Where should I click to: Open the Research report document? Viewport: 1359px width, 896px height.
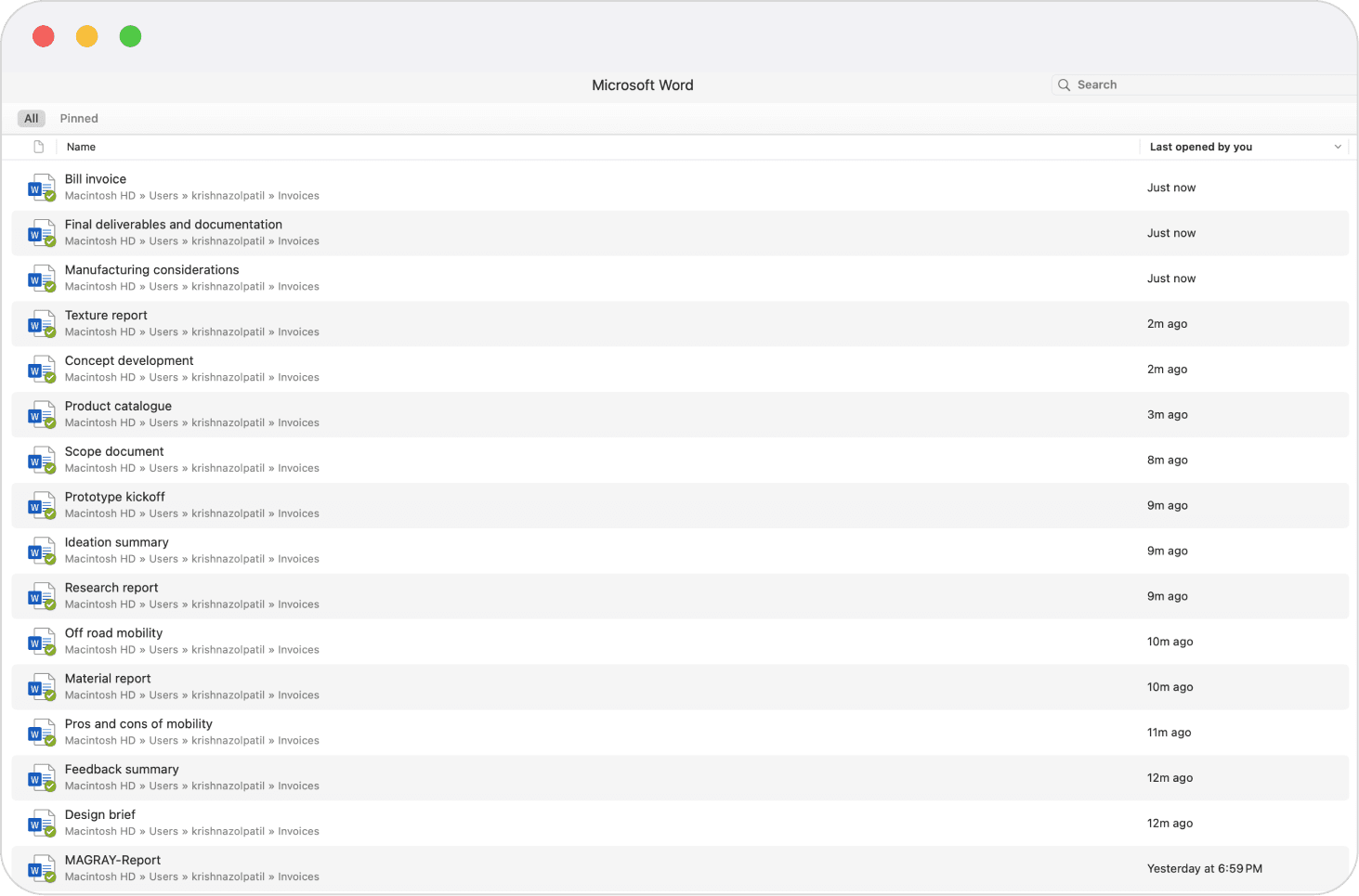tap(680, 597)
